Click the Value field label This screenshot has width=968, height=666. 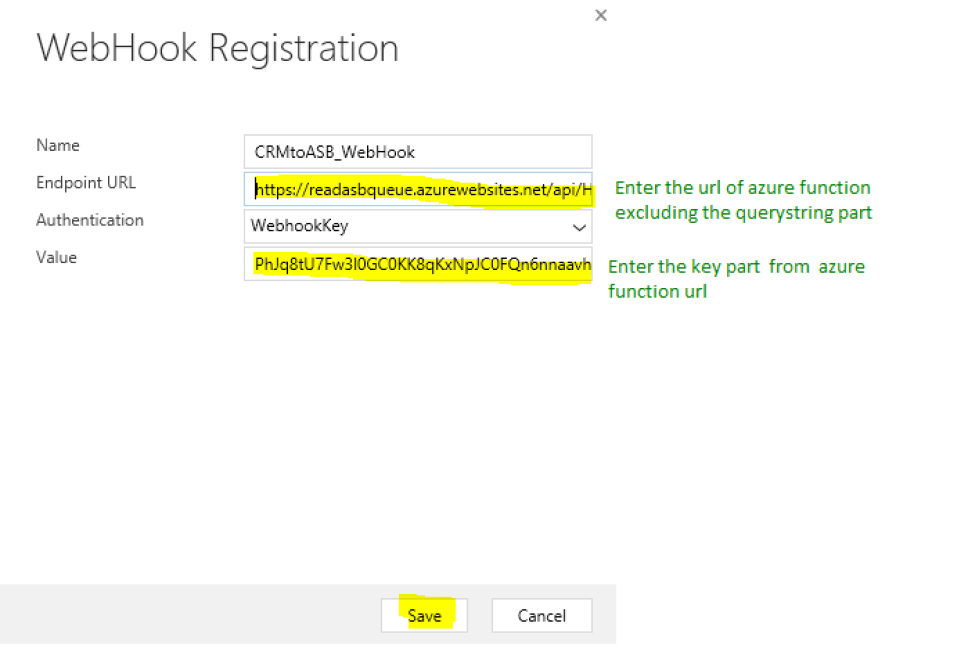[x=56, y=257]
